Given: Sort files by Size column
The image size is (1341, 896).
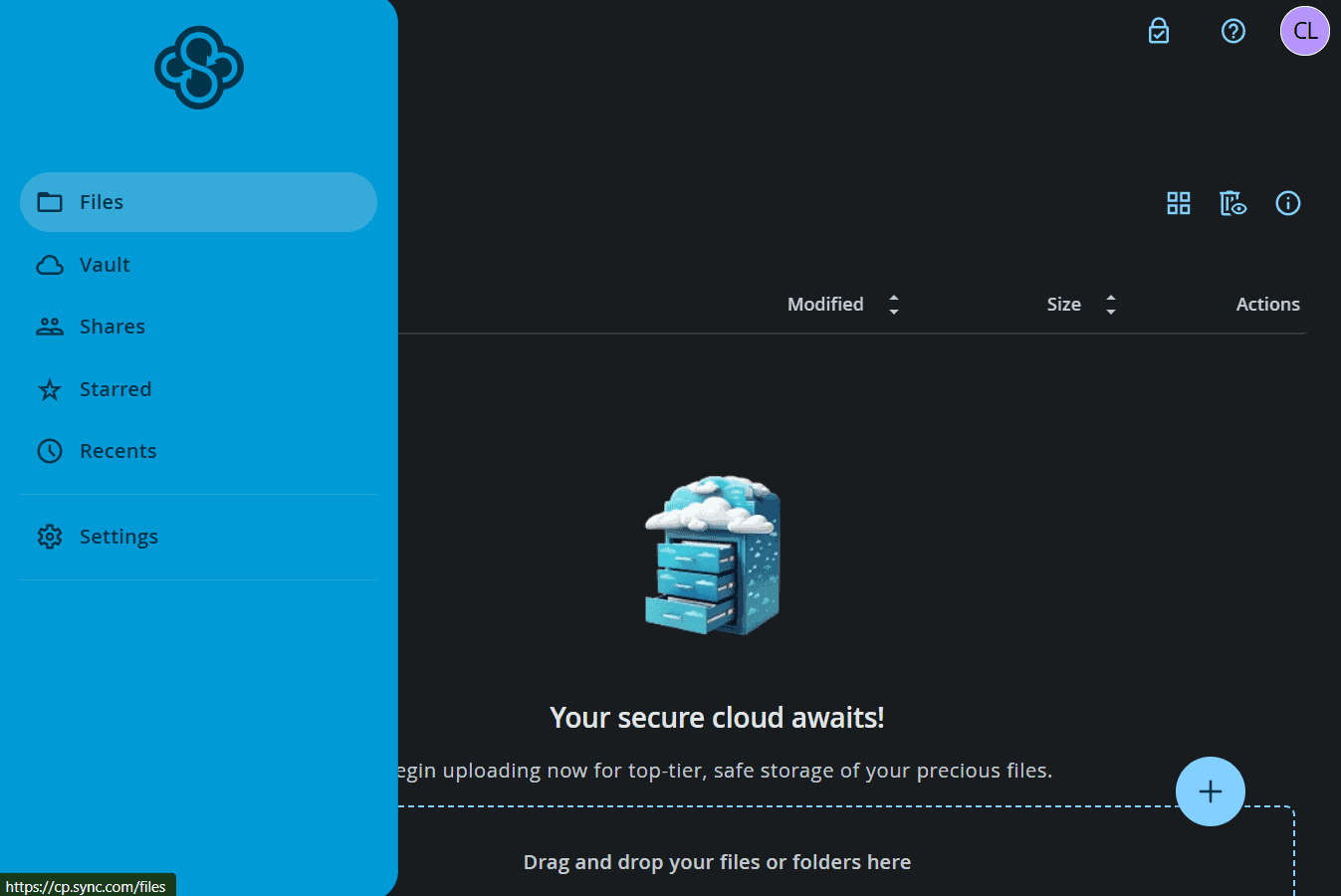Looking at the screenshot, I should (1063, 305).
